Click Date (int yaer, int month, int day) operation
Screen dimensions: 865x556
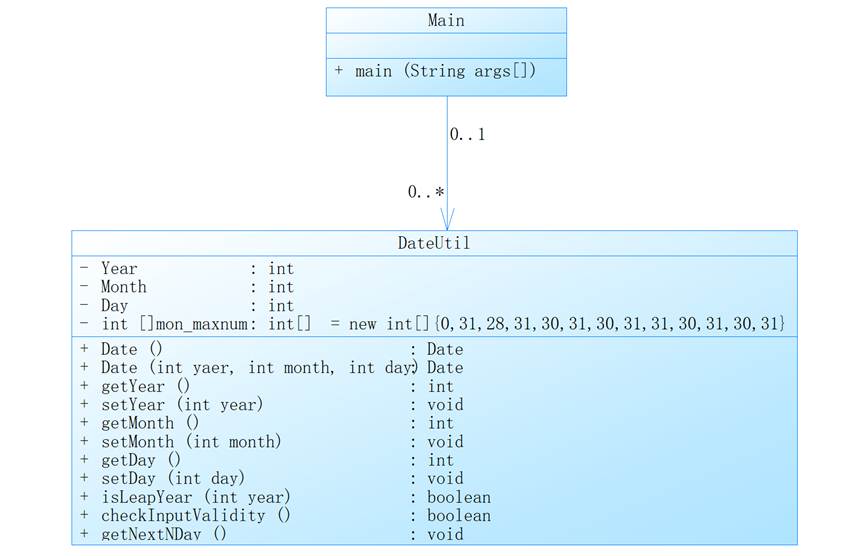pos(271,367)
